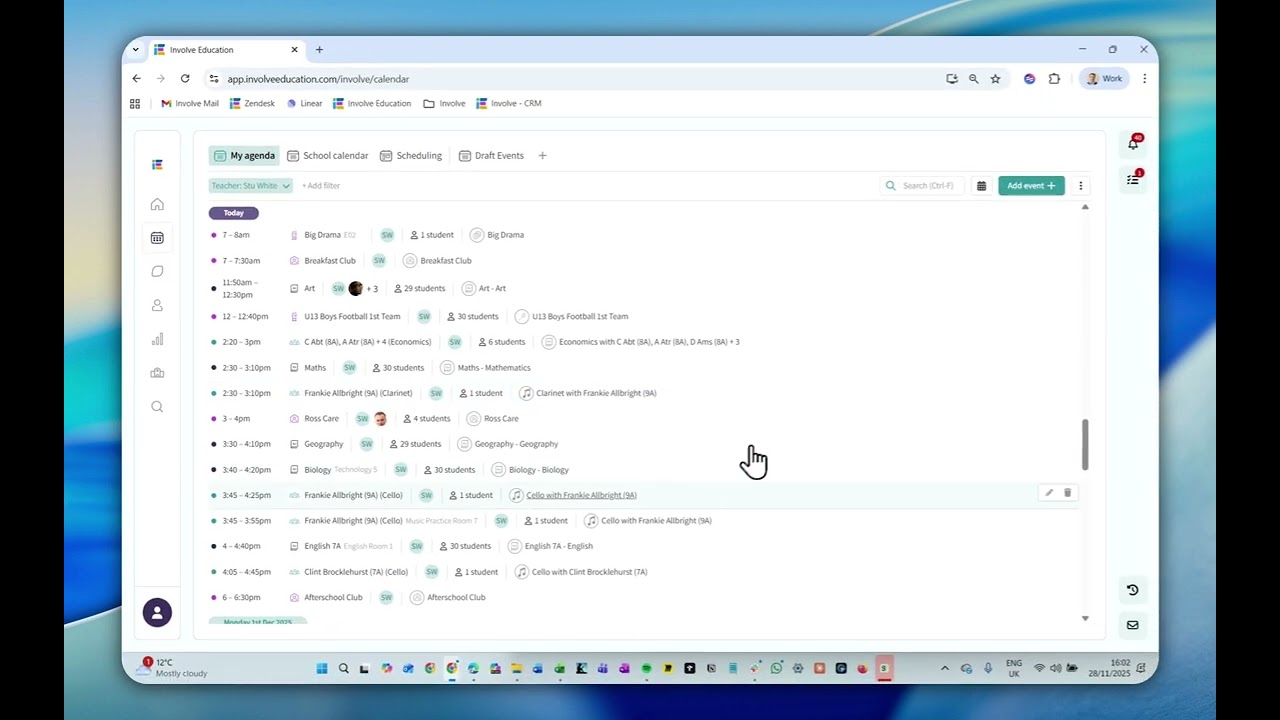The width and height of the screenshot is (1280, 720).
Task: Open the task checklist icon with badge
Action: click(x=1133, y=179)
